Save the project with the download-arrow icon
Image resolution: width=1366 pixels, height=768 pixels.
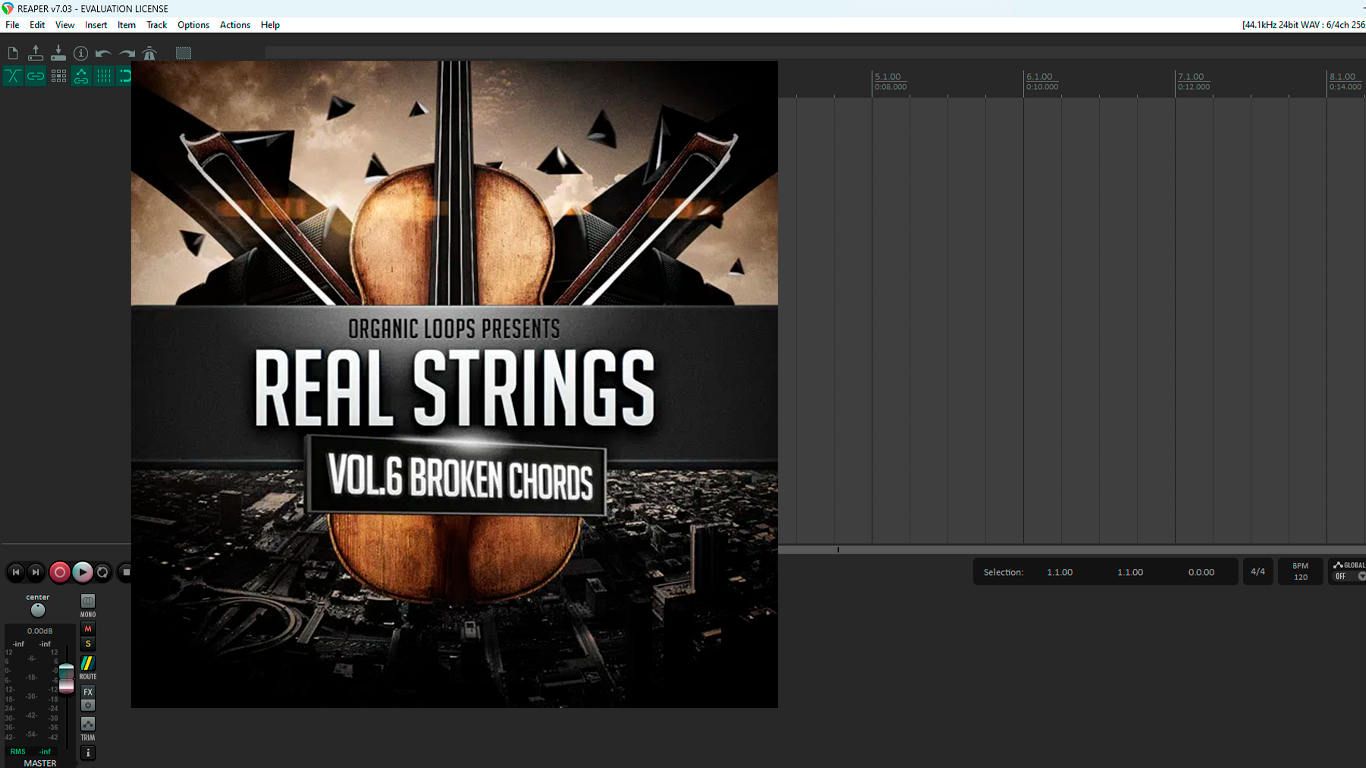coord(58,53)
